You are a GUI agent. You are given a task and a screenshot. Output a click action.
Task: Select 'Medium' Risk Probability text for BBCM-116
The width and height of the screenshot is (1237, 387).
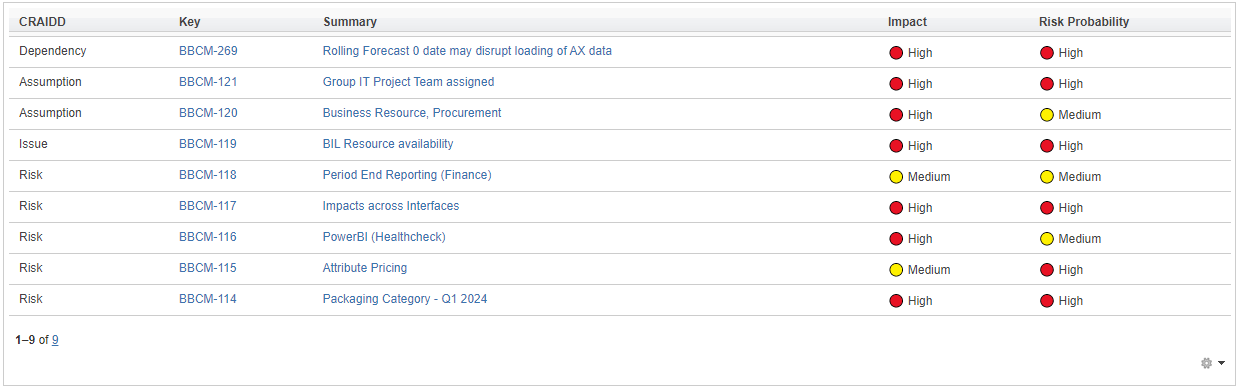(x=1080, y=239)
